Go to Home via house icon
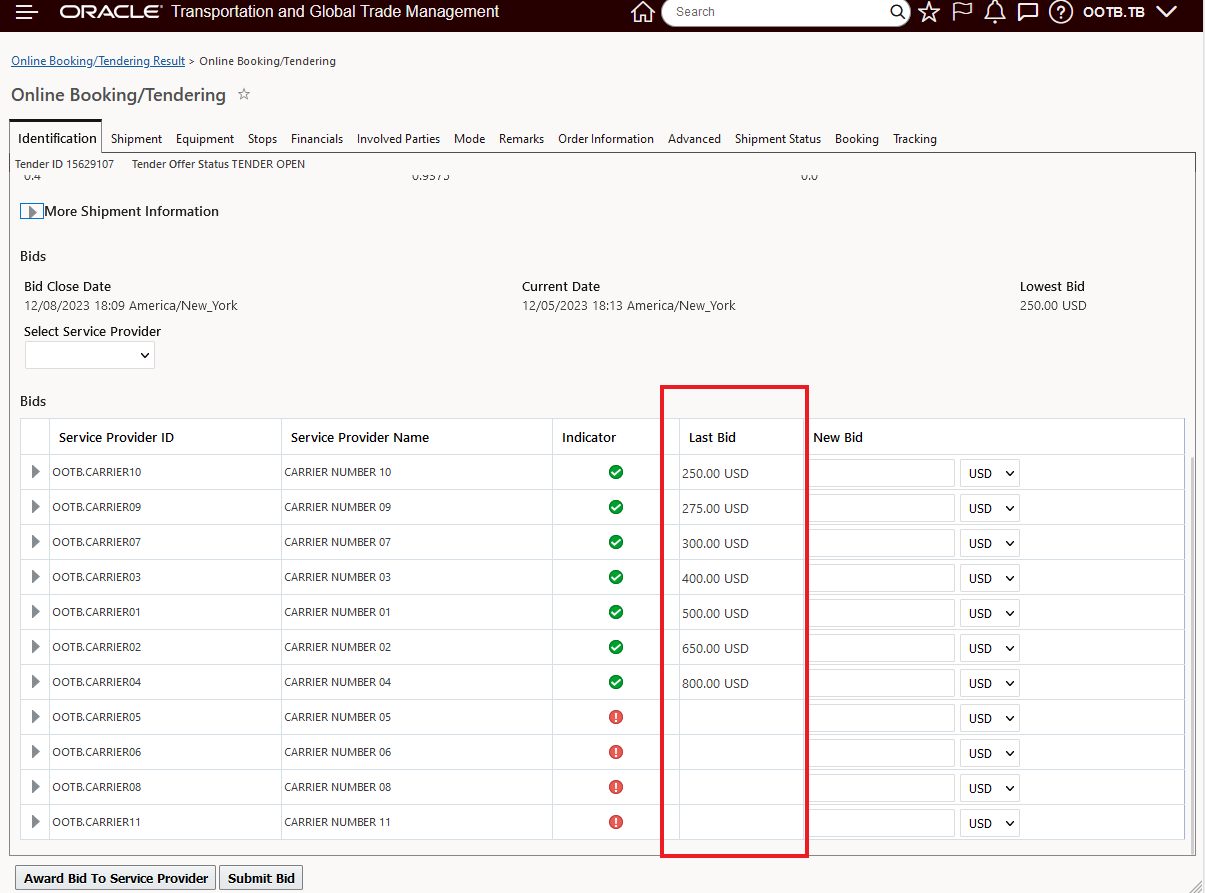The width and height of the screenshot is (1205, 893). tap(643, 12)
